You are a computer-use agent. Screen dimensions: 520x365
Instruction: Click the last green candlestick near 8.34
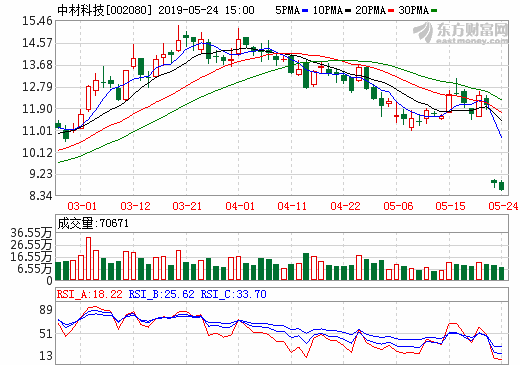(501, 186)
